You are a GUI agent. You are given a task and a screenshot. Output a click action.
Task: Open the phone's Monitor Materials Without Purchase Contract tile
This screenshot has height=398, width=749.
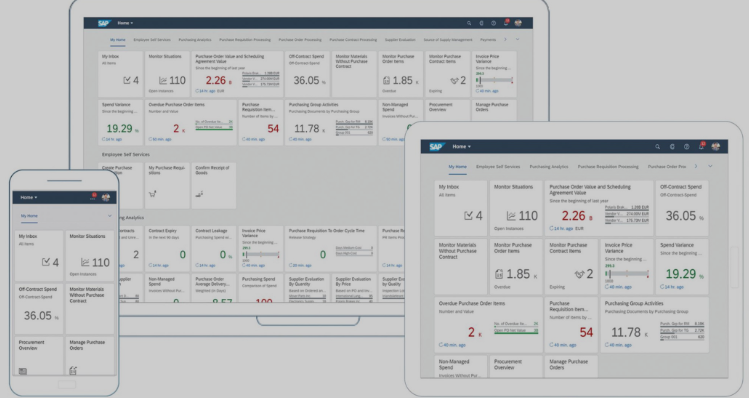(x=89, y=308)
